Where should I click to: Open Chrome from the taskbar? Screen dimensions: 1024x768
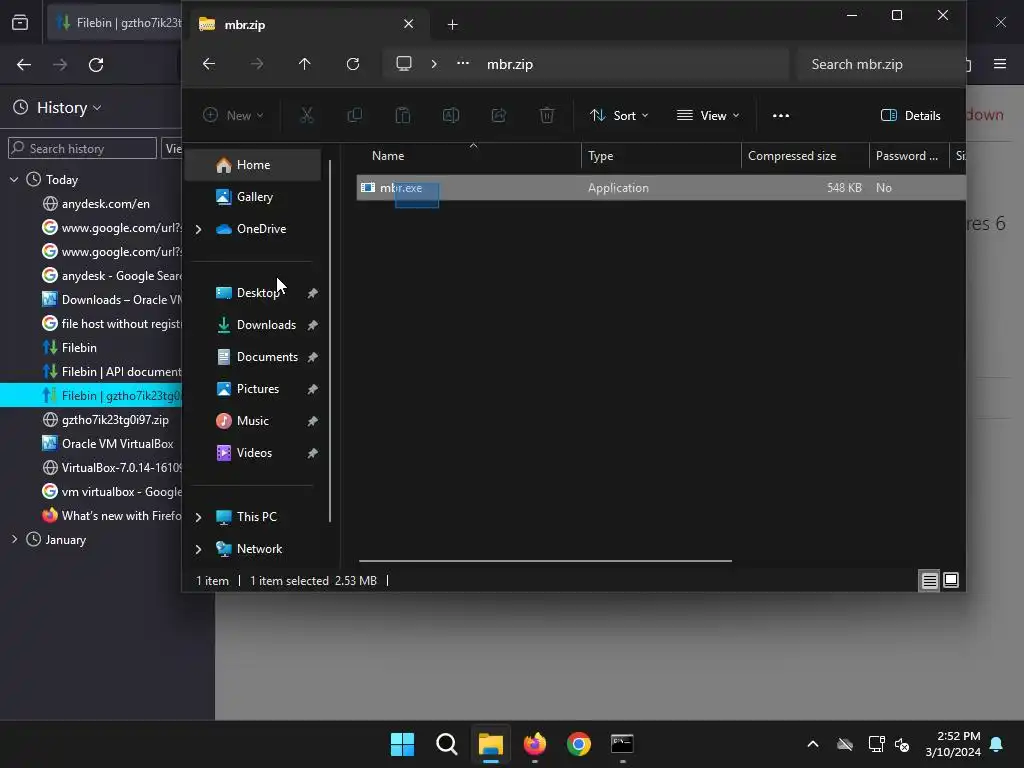579,744
